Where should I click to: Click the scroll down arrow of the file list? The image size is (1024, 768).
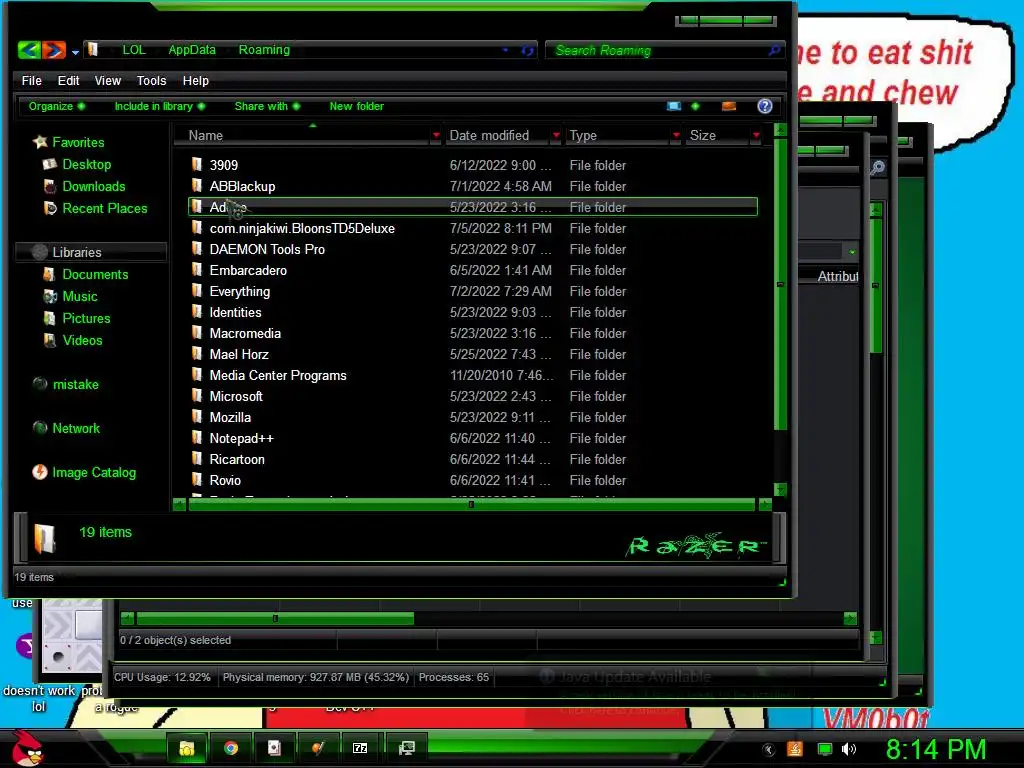tap(780, 490)
